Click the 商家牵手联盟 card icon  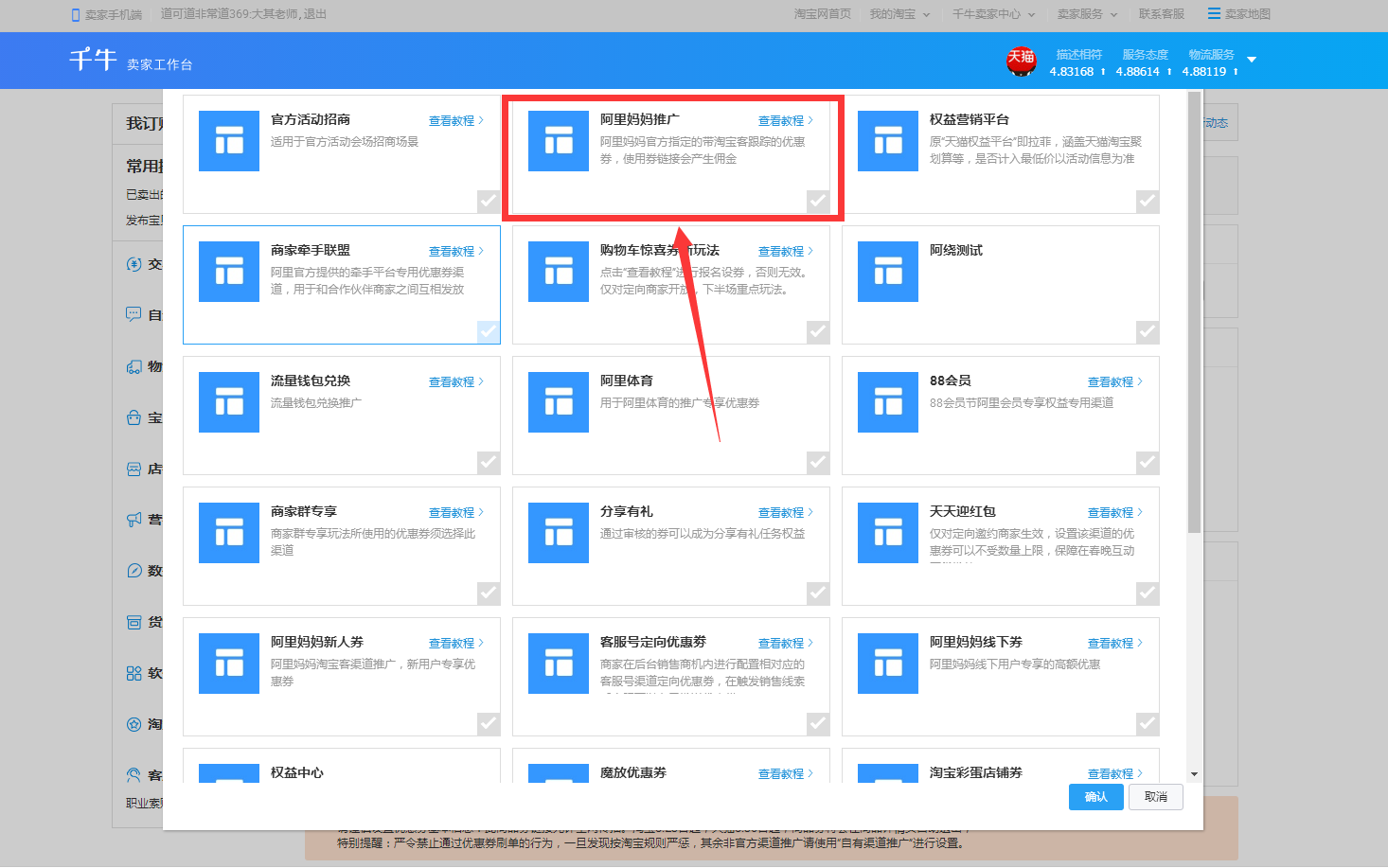(229, 272)
